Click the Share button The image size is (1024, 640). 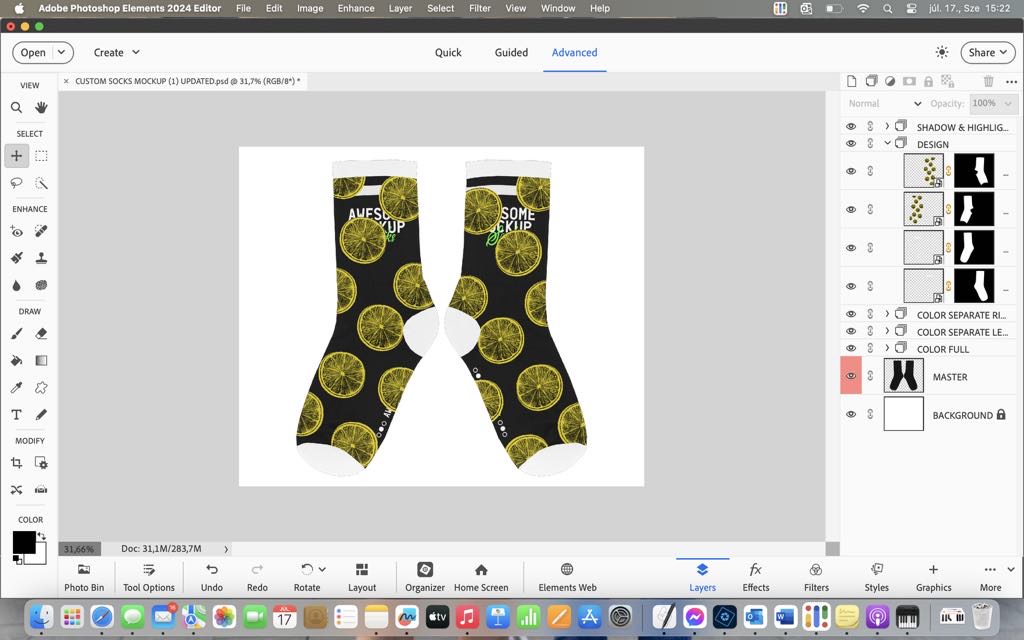click(985, 52)
